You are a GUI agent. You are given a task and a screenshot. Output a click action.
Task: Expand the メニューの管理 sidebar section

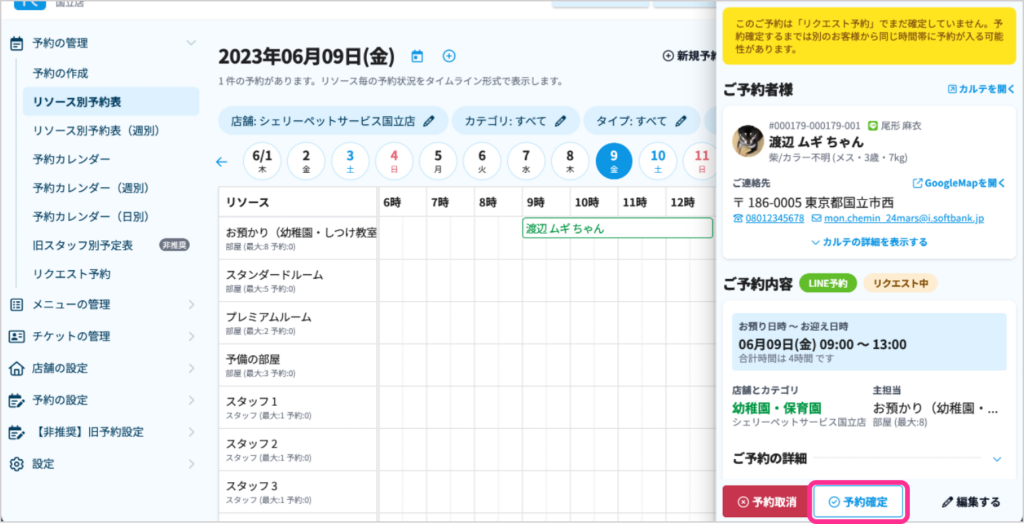point(191,304)
